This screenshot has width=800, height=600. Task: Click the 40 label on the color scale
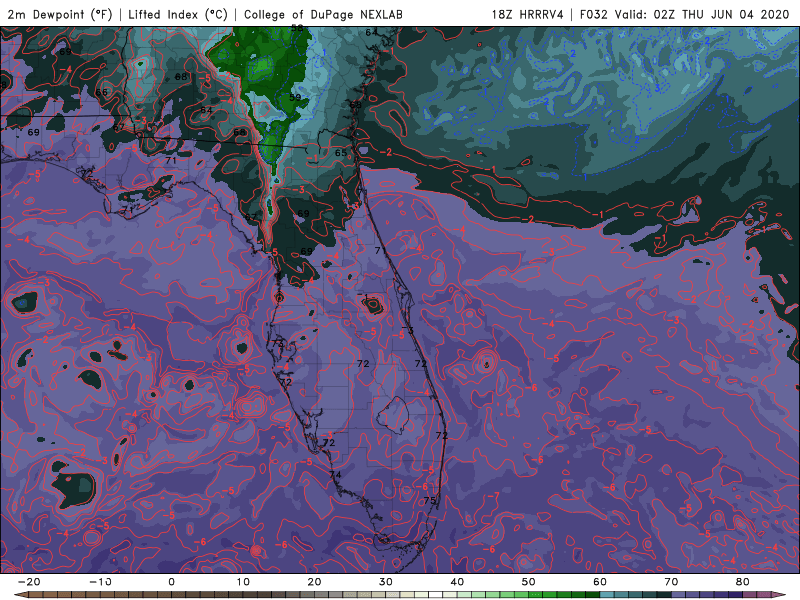point(457,582)
